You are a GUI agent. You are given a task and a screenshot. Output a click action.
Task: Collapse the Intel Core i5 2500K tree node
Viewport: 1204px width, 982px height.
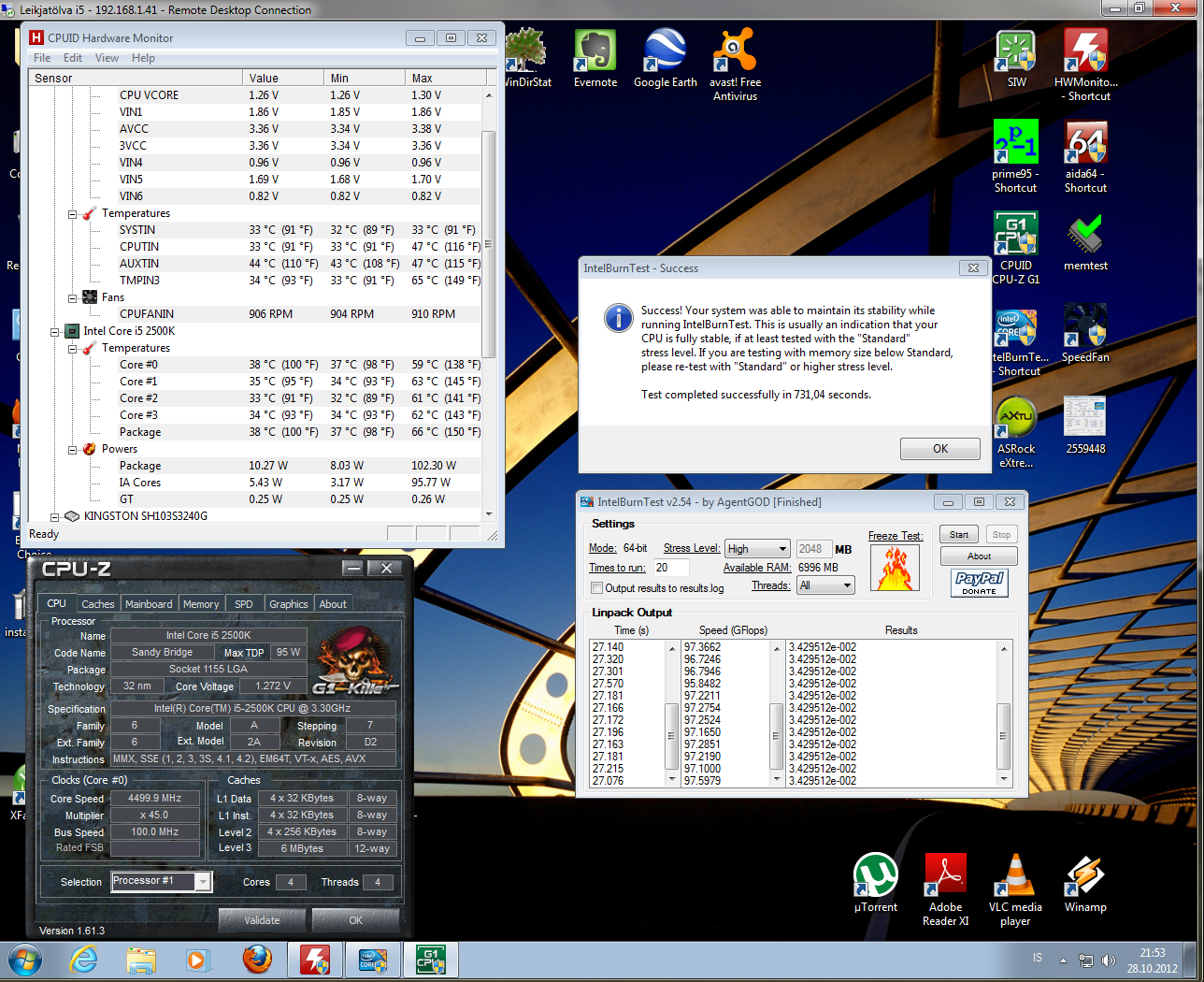pos(56,331)
